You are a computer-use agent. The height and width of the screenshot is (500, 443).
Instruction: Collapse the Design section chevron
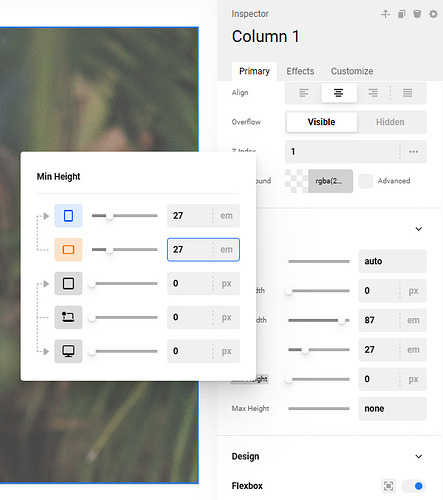coord(419,456)
